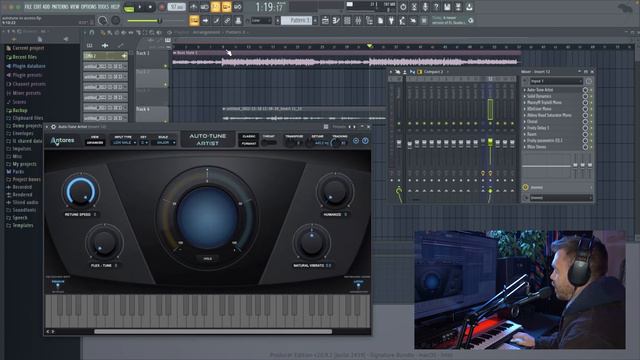Click the save project disk icon
The image size is (640, 360).
447,7
